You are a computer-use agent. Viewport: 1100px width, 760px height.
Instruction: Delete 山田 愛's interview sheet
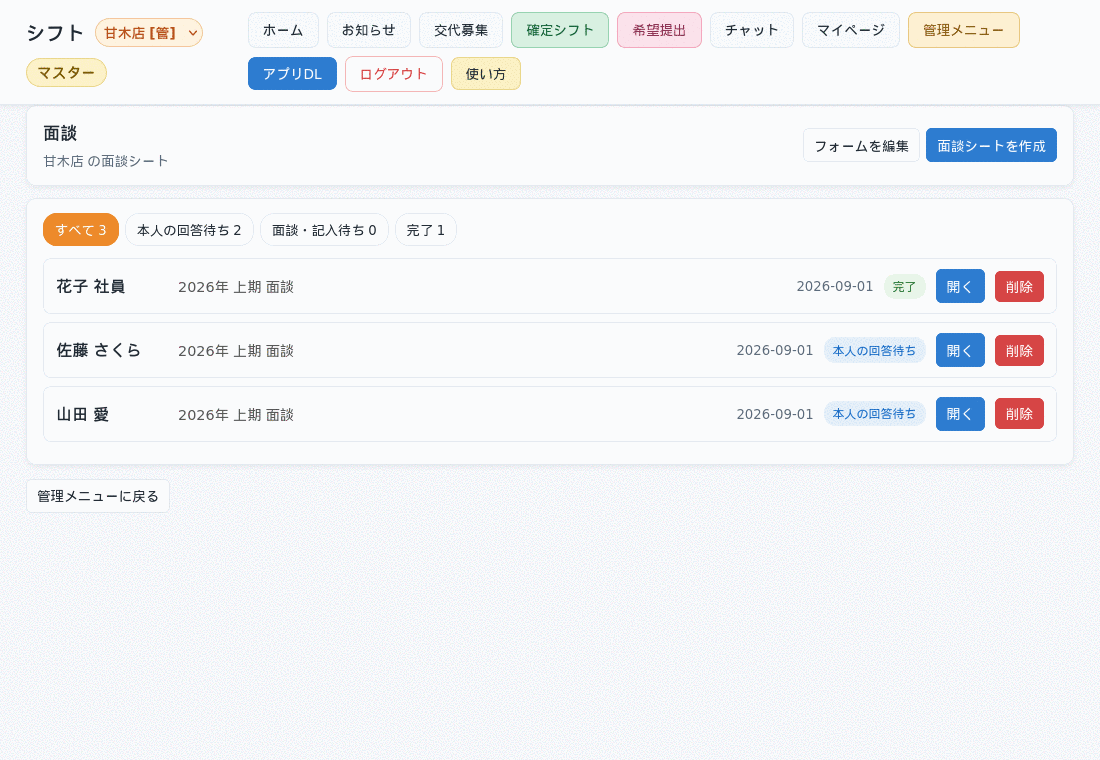click(x=1019, y=414)
